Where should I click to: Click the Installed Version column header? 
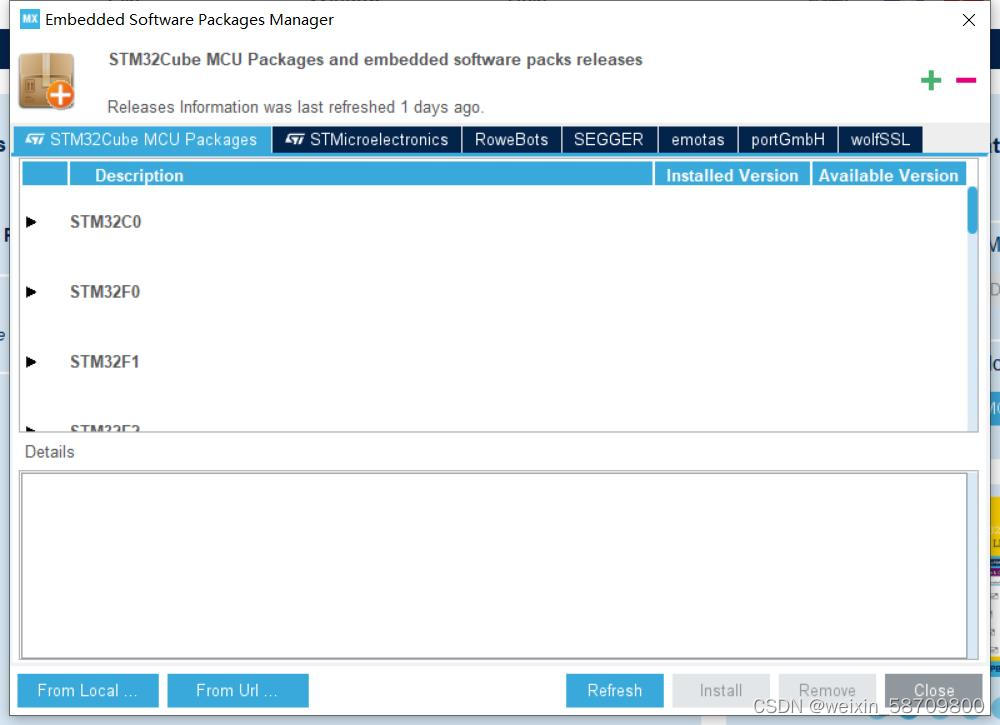click(x=732, y=175)
